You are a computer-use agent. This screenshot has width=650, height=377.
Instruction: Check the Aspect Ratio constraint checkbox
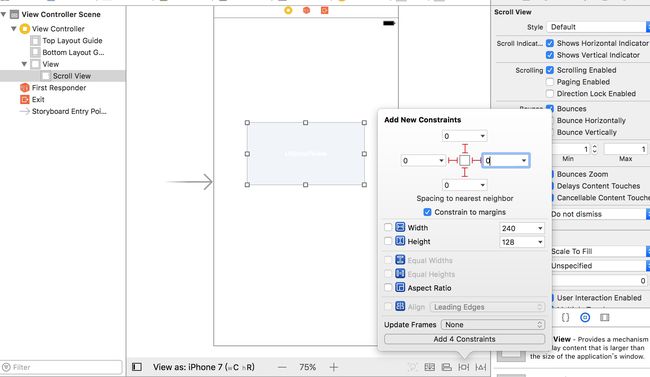(388, 287)
